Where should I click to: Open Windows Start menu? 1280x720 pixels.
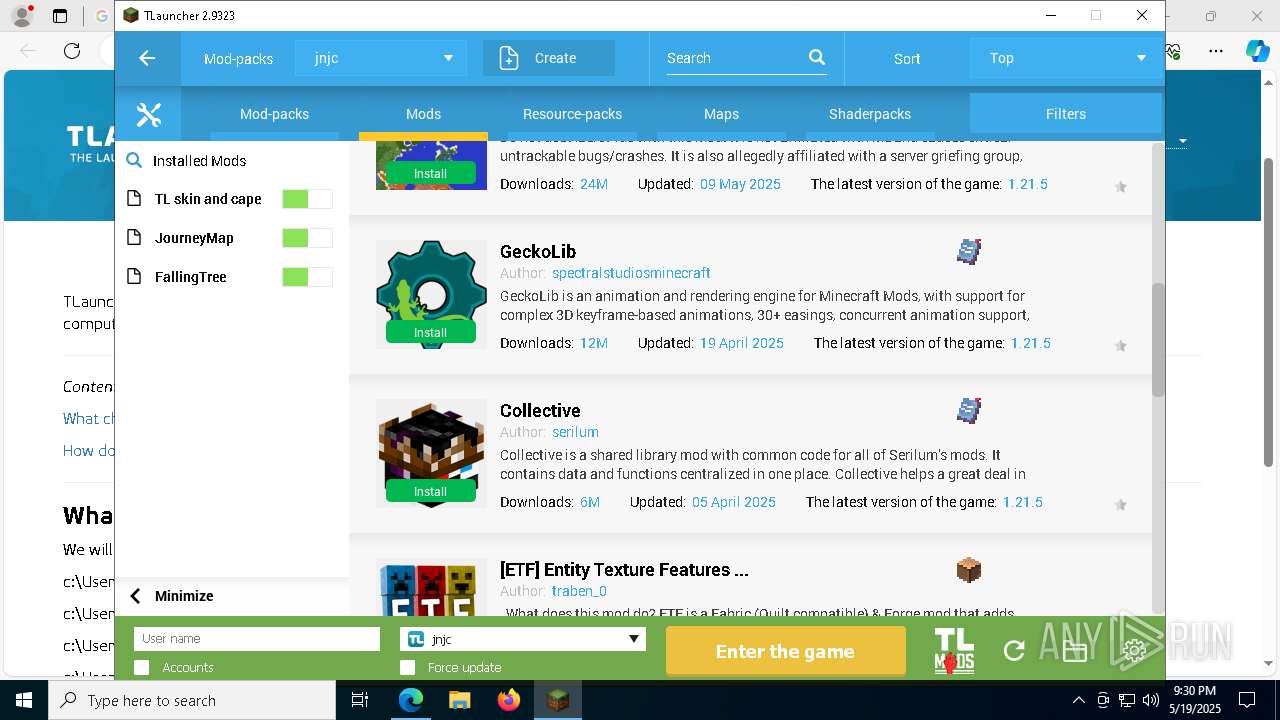(x=23, y=700)
